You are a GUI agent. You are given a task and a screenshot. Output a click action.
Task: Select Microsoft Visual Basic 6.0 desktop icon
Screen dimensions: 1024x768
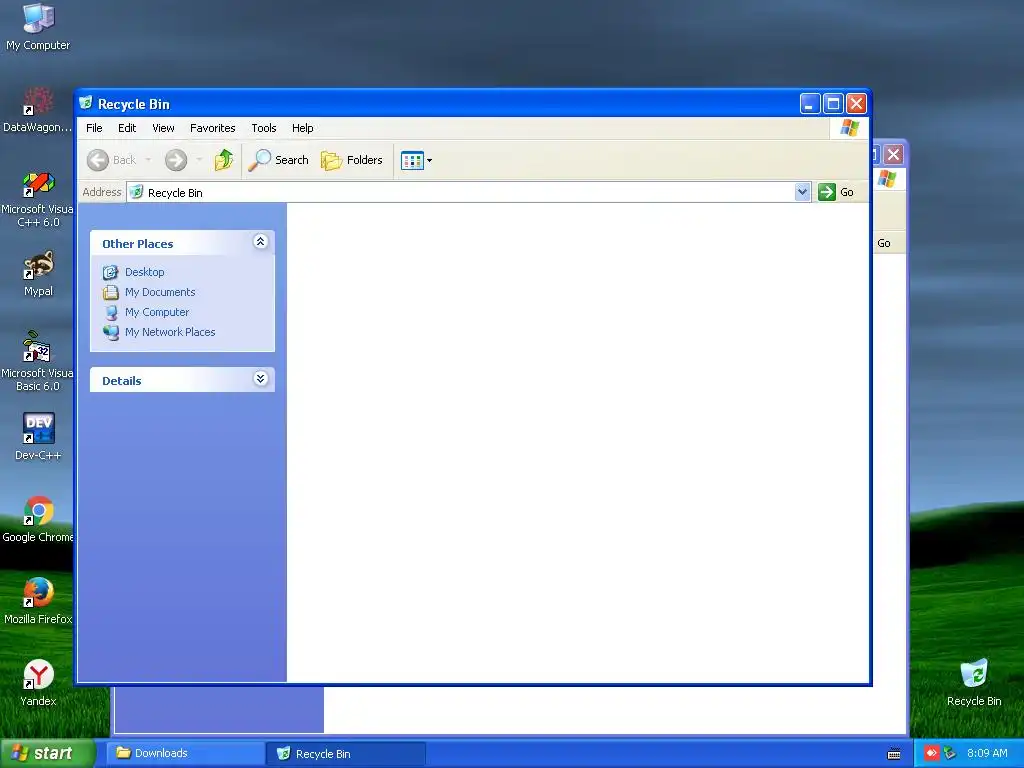pos(38,362)
